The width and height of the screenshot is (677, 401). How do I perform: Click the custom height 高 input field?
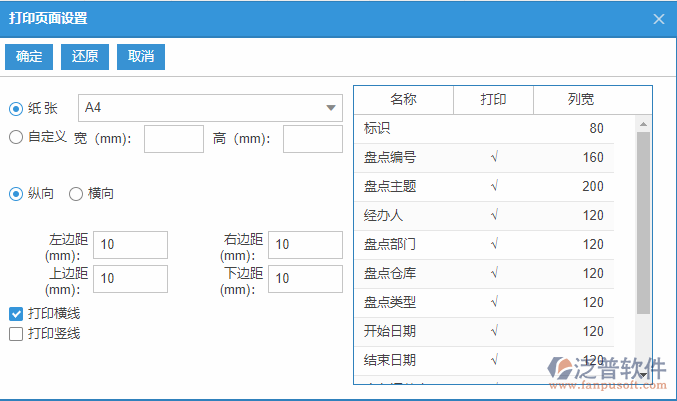click(x=312, y=139)
